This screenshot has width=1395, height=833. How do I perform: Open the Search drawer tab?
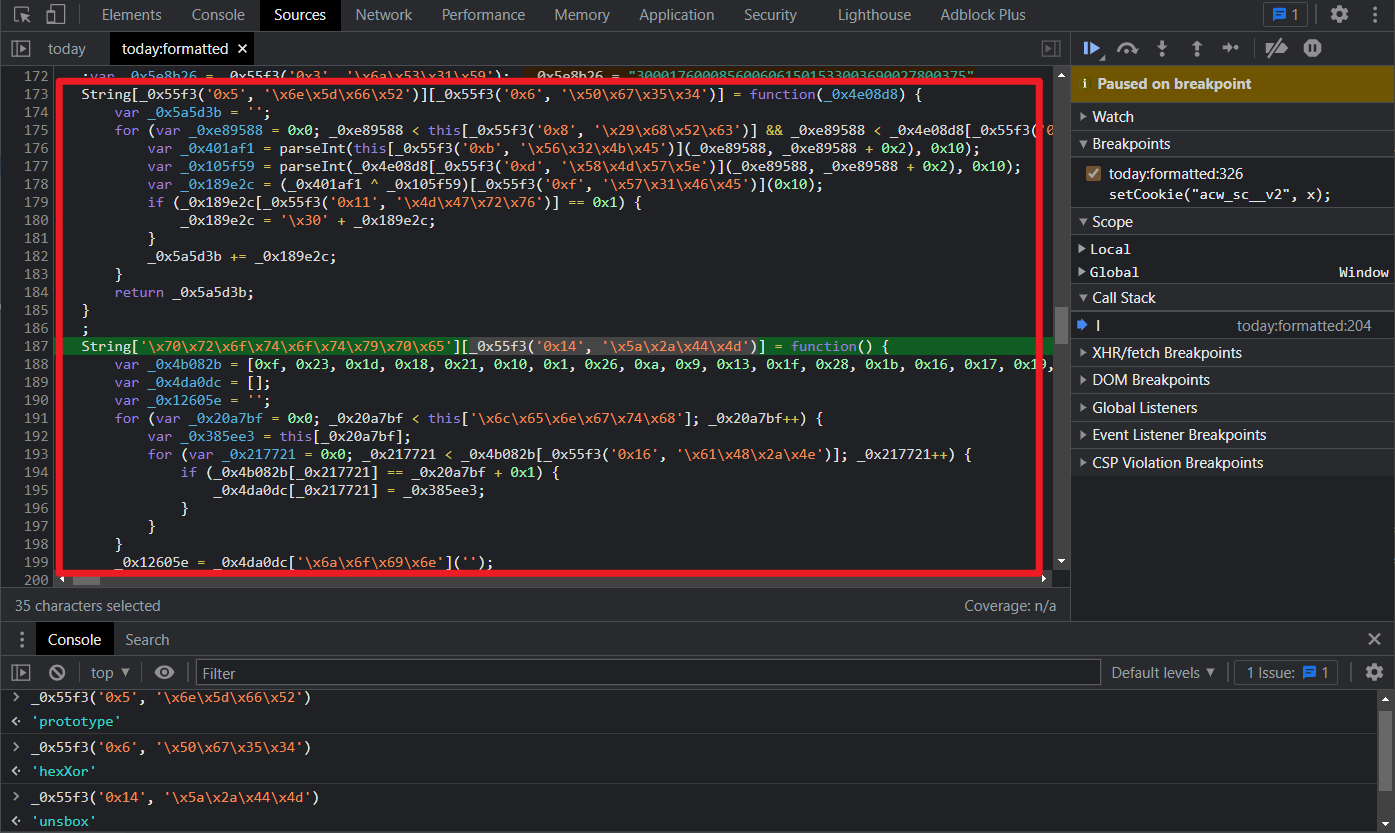pos(147,640)
